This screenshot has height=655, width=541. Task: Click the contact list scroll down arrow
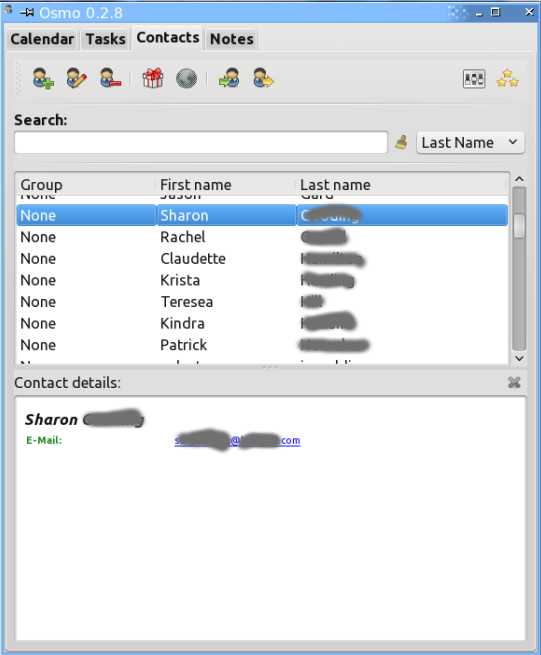519,358
